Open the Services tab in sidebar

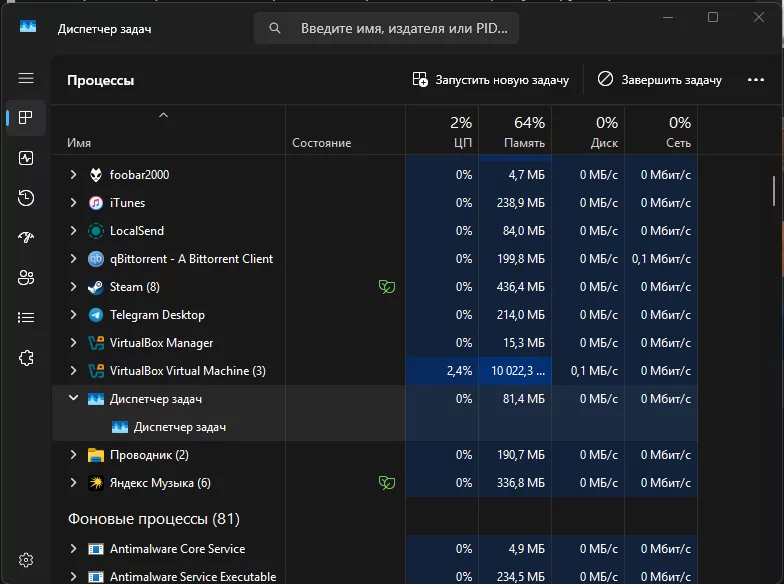coord(26,358)
